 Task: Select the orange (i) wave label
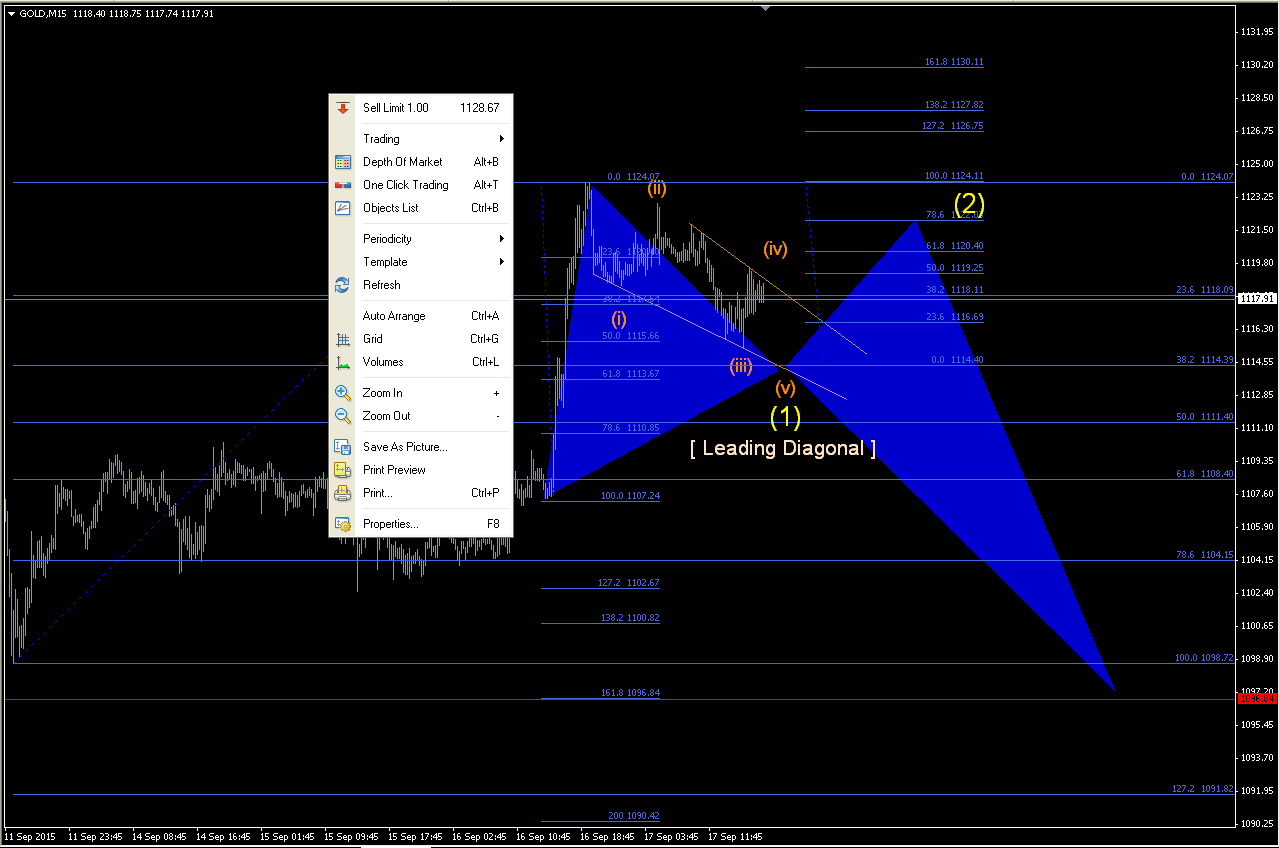coord(619,319)
